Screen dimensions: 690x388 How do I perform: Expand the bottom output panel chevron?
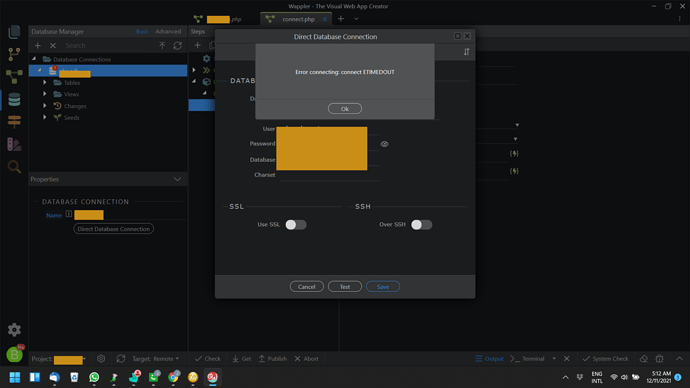pyautogui.click(x=679, y=359)
